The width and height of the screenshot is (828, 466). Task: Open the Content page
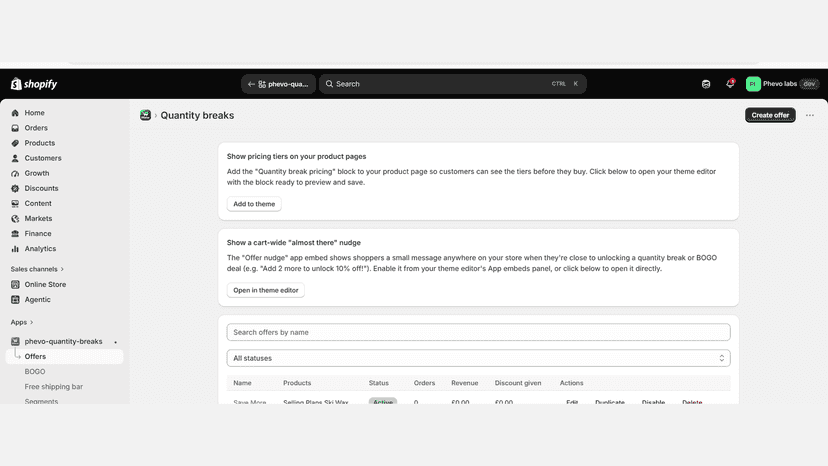point(38,203)
